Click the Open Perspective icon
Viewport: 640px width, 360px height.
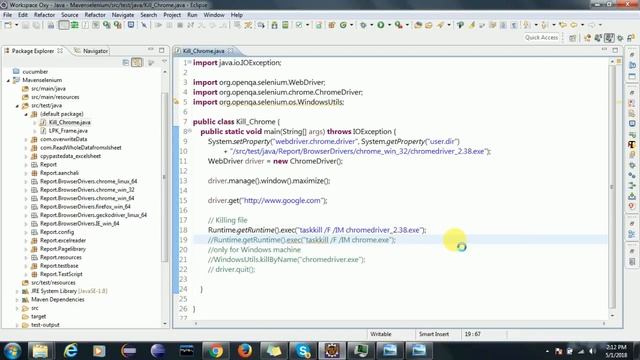pyautogui.click(x=572, y=38)
